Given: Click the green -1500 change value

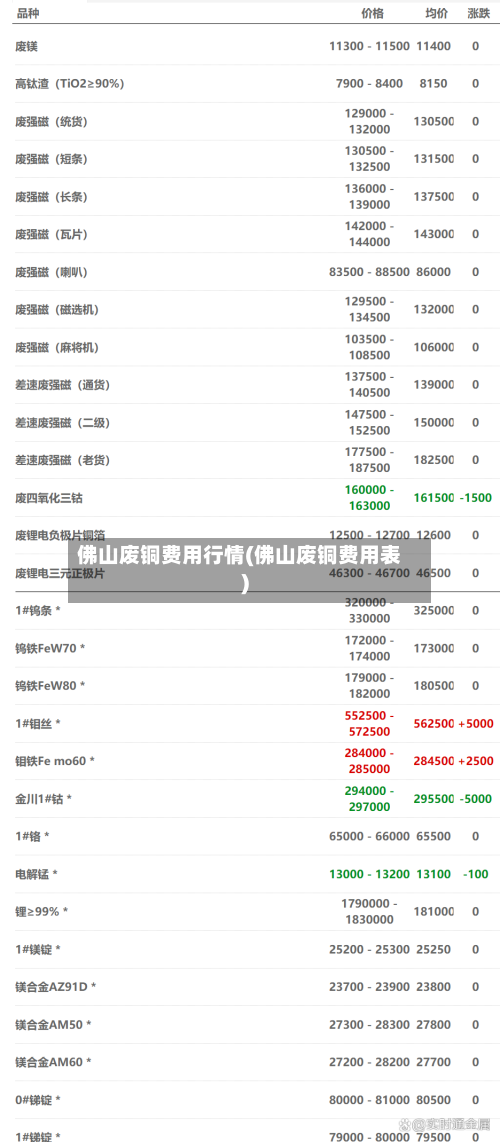Looking at the screenshot, I should [475, 498].
